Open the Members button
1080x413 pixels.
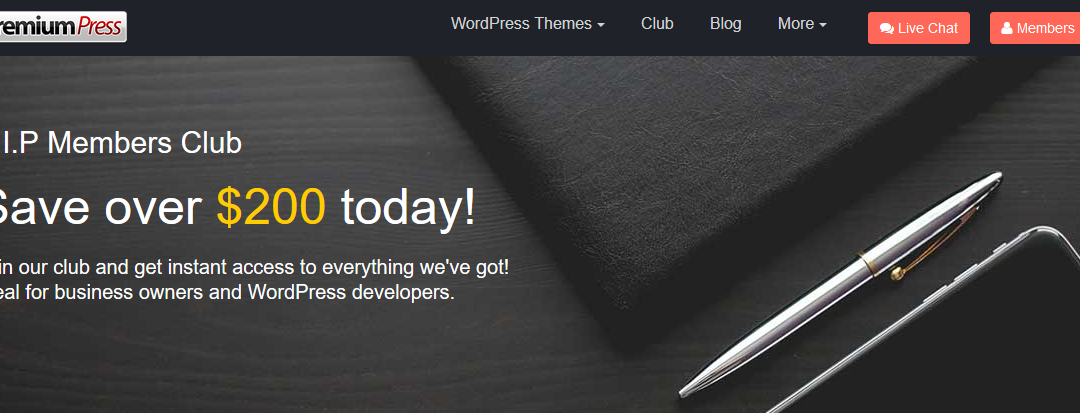tap(1035, 28)
